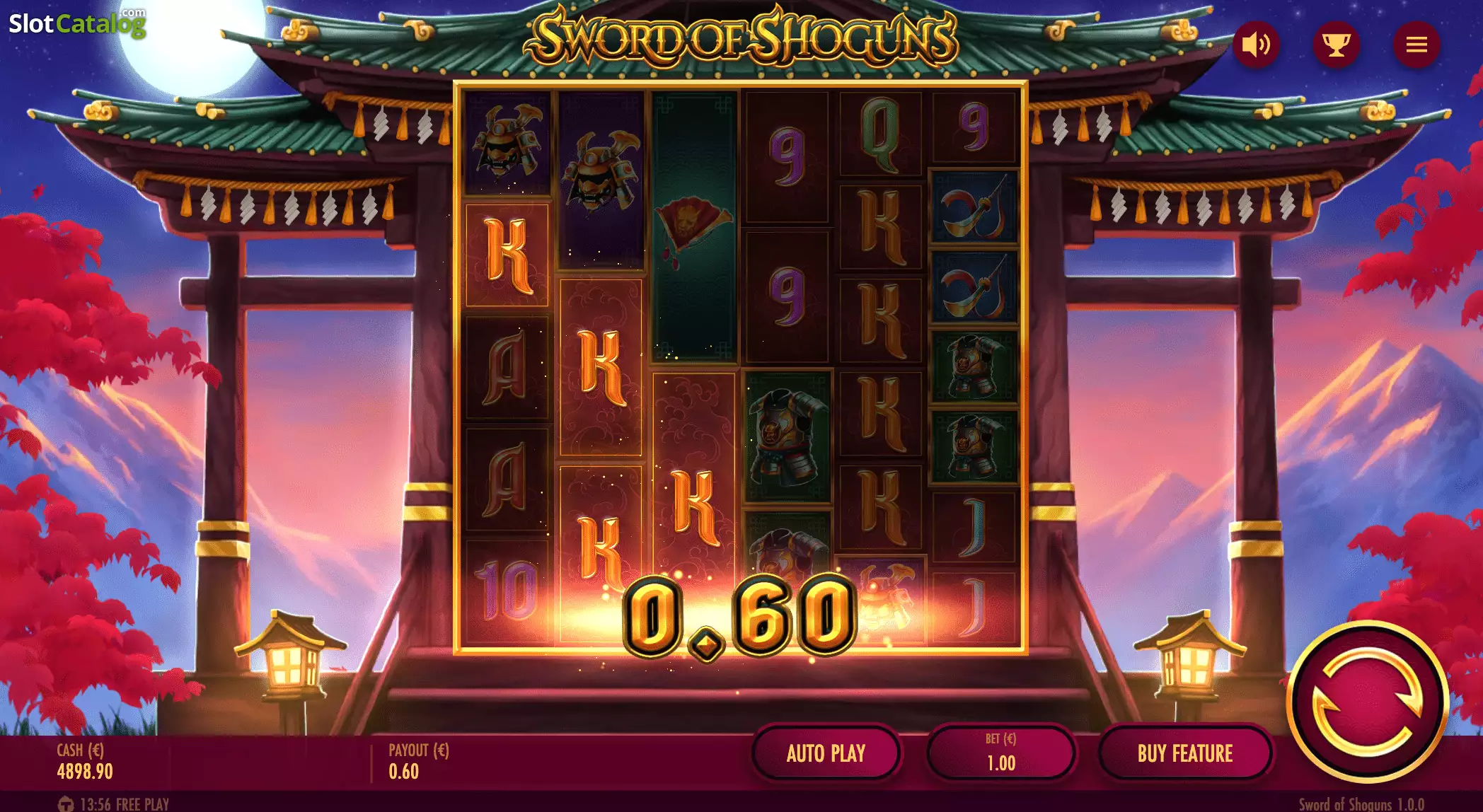Click the Sword of Shoguns title logo

tap(740, 37)
